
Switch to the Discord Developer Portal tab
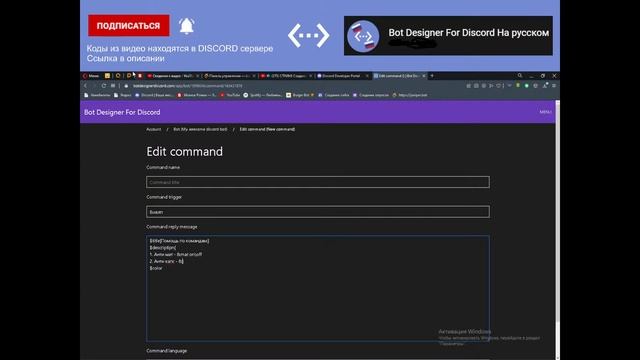[342, 76]
